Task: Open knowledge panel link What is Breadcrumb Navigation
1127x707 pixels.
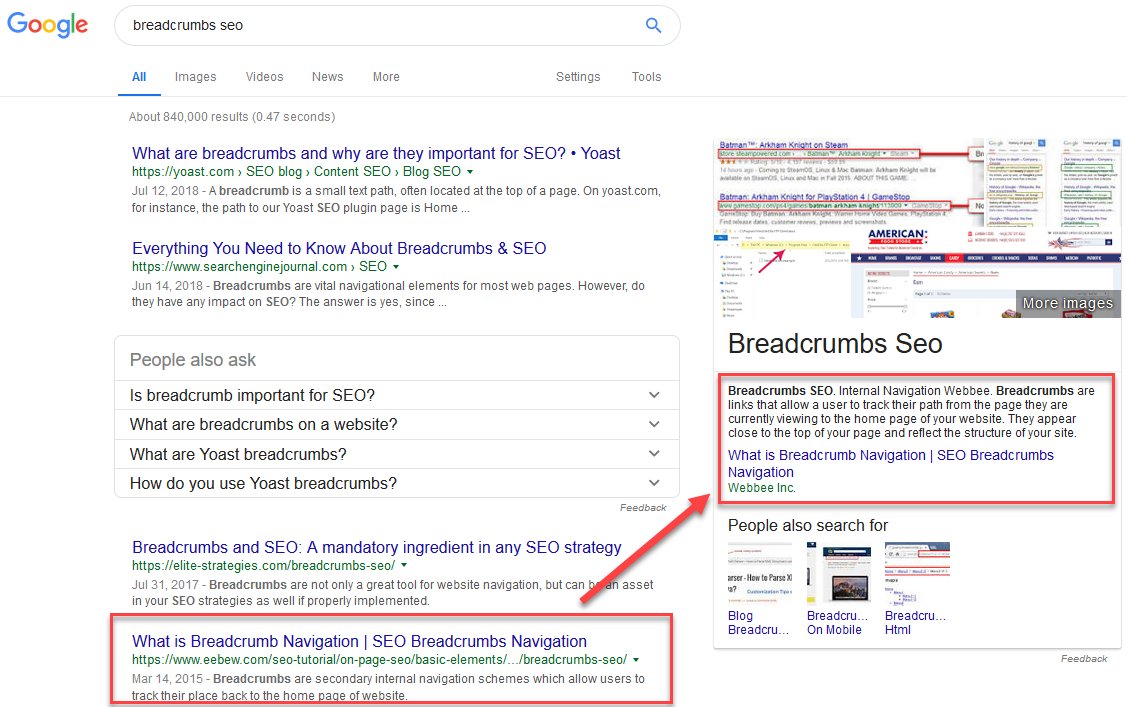Action: tap(891, 463)
